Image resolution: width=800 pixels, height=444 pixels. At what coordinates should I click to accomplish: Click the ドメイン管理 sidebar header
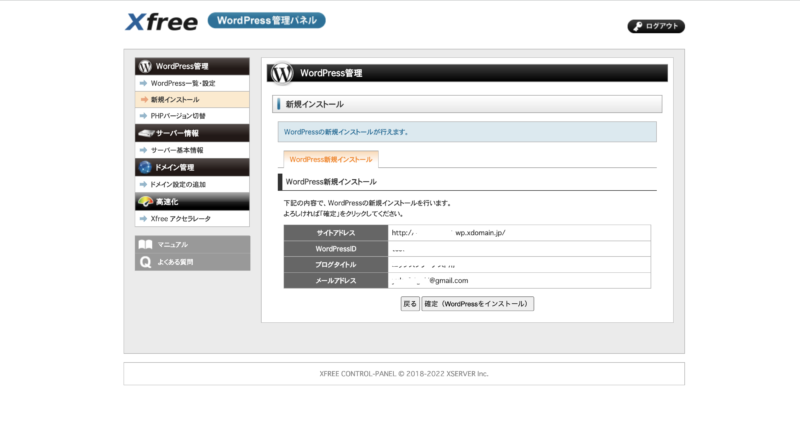pos(192,167)
